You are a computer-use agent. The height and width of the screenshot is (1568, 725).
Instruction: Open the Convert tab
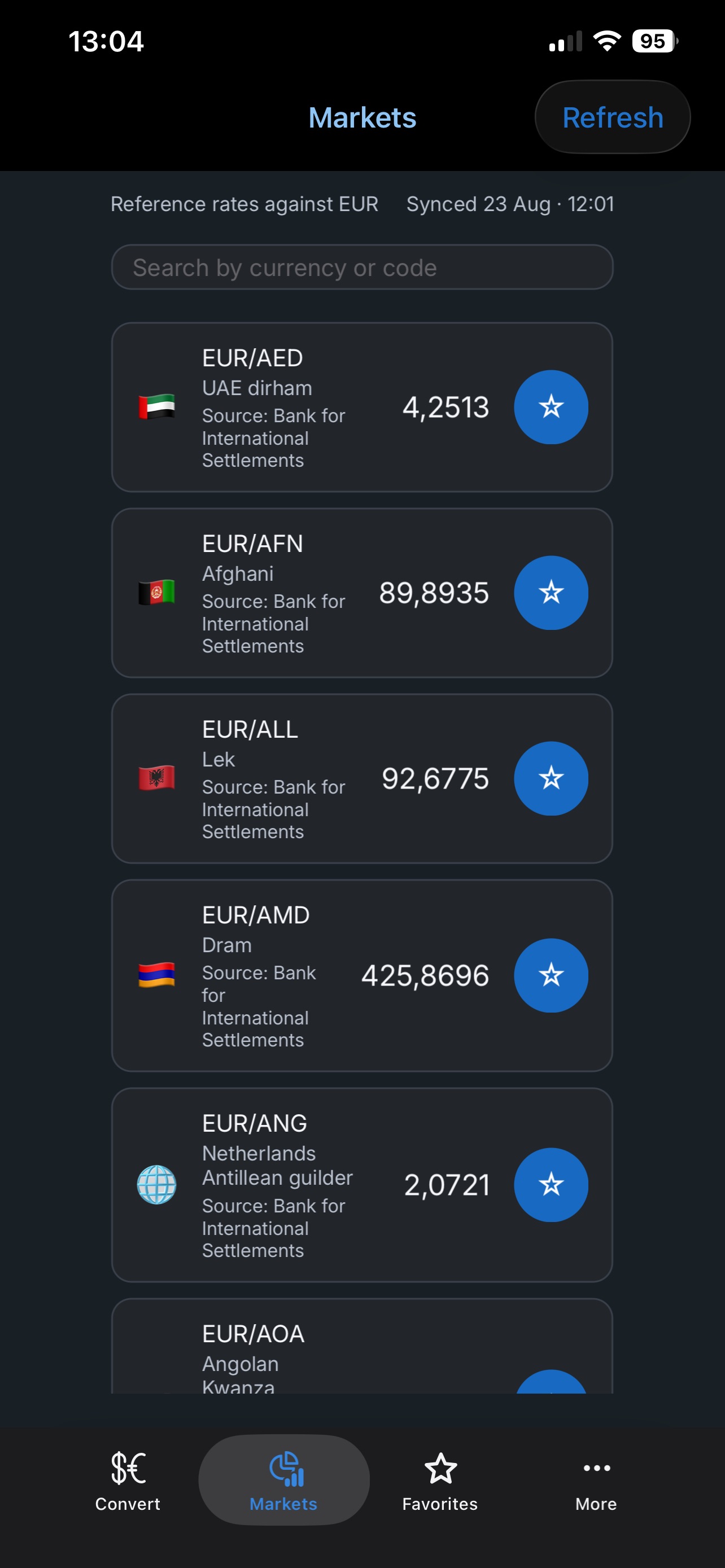128,1481
